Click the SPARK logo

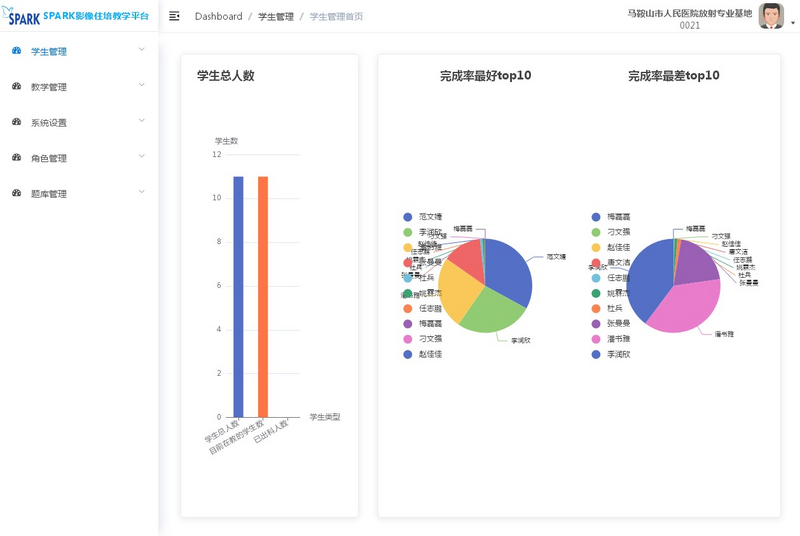(22, 17)
